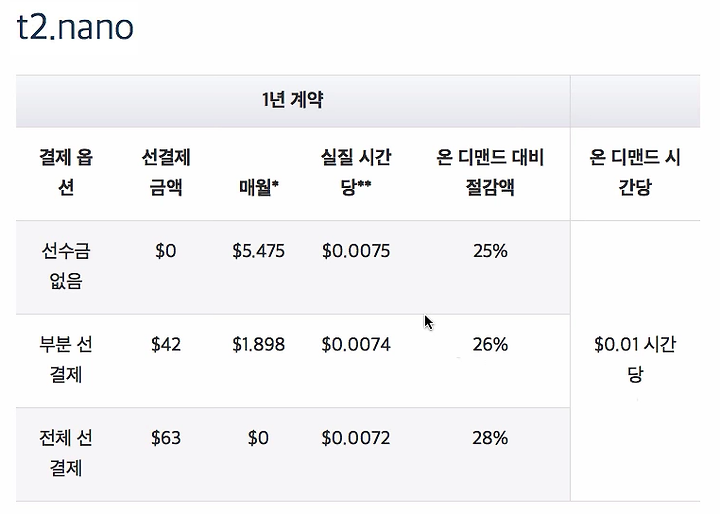Viewport: 720px width, 514px height.
Task: Click the 선결제 금액 column header
Action: coord(166,172)
